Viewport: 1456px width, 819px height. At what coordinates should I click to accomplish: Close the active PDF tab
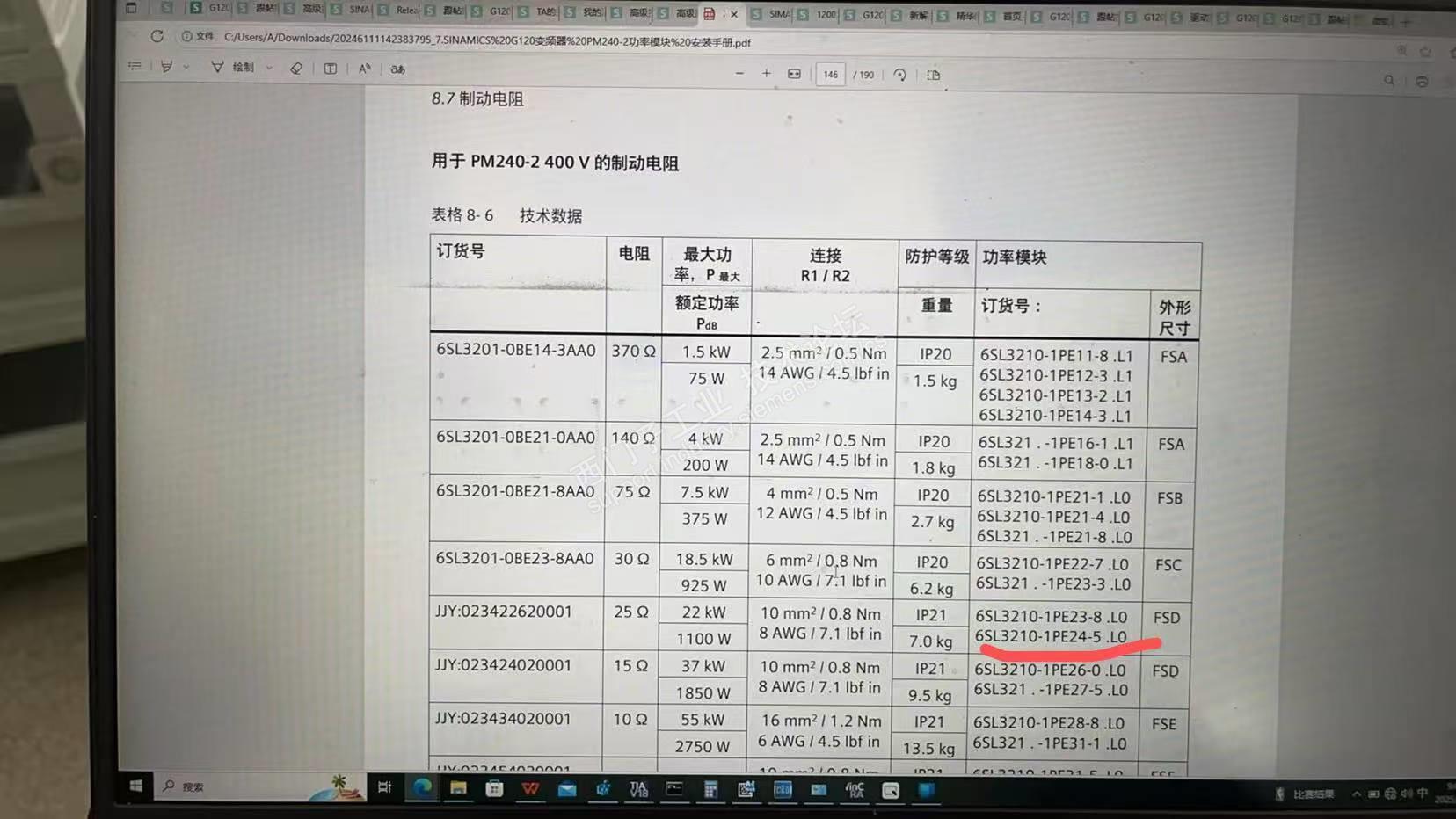(734, 14)
